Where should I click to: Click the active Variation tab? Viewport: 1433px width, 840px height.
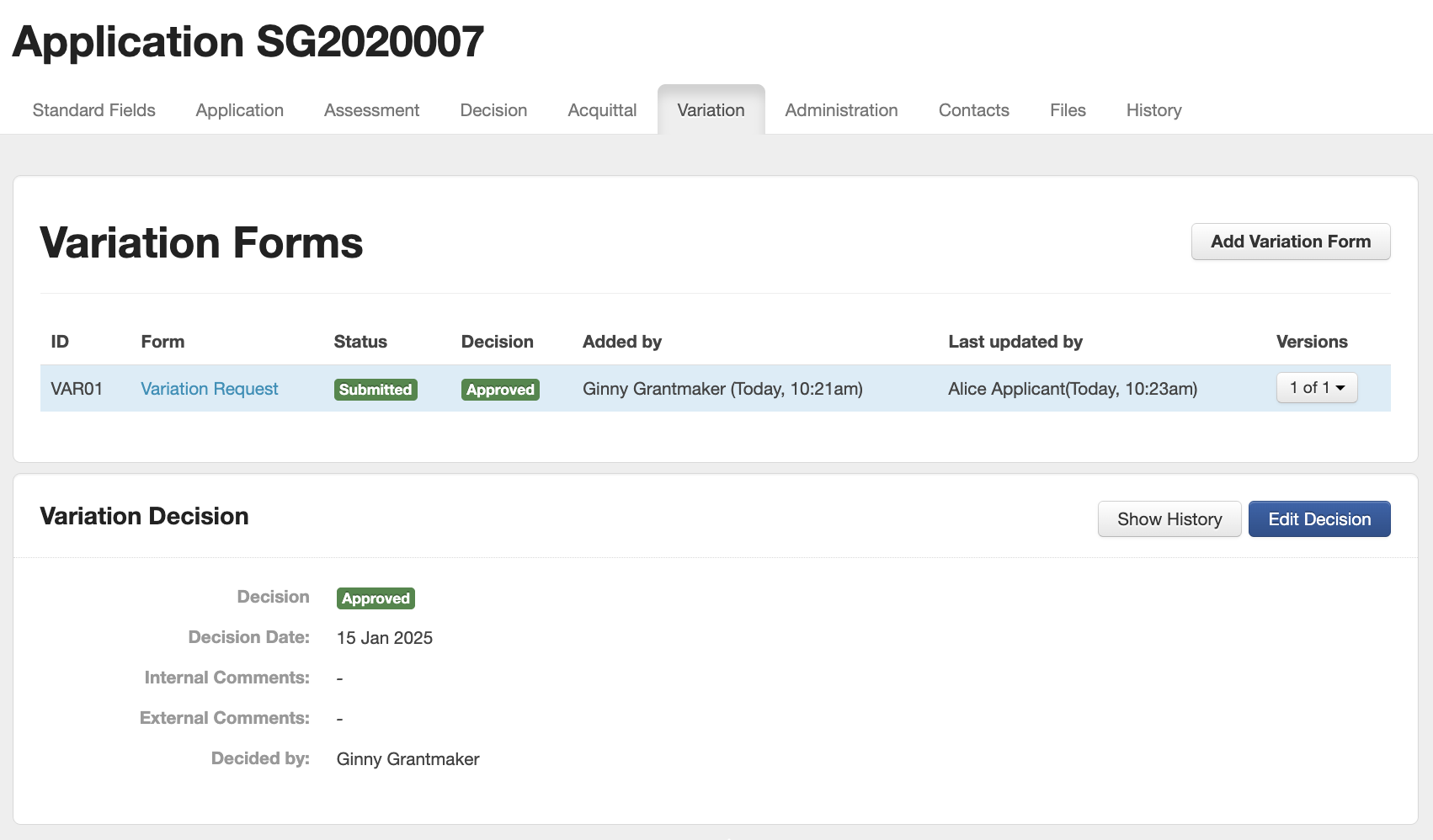tap(711, 110)
